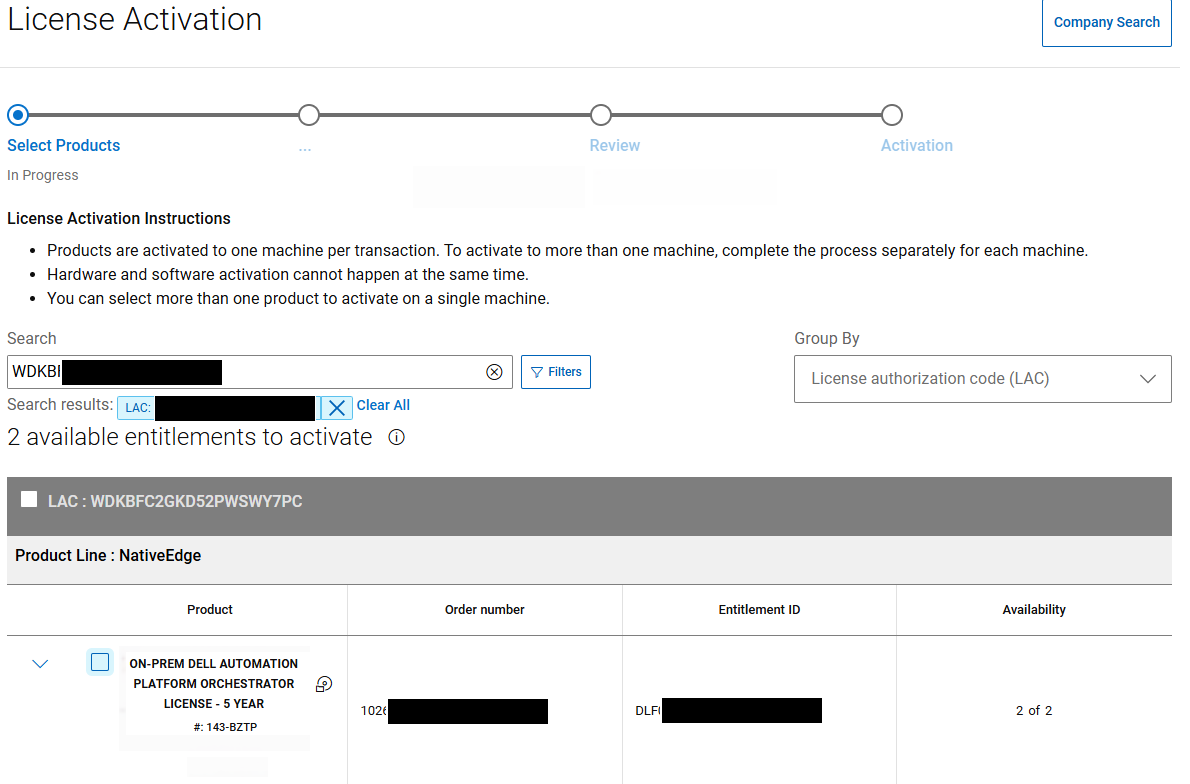Click the ellipsis label under the second step

coord(304,147)
